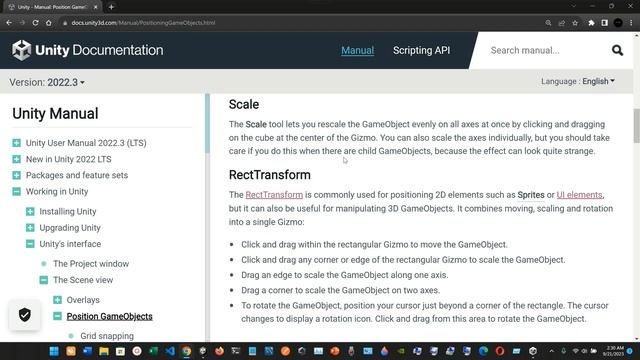Expand New in Unity 2022 LTS
The image size is (640, 360).
[x=16, y=159]
